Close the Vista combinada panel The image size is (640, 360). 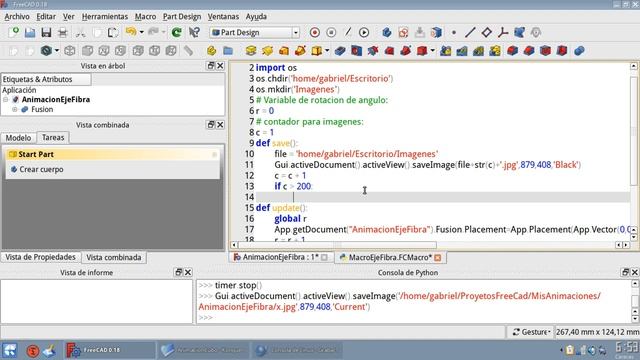[x=220, y=125]
